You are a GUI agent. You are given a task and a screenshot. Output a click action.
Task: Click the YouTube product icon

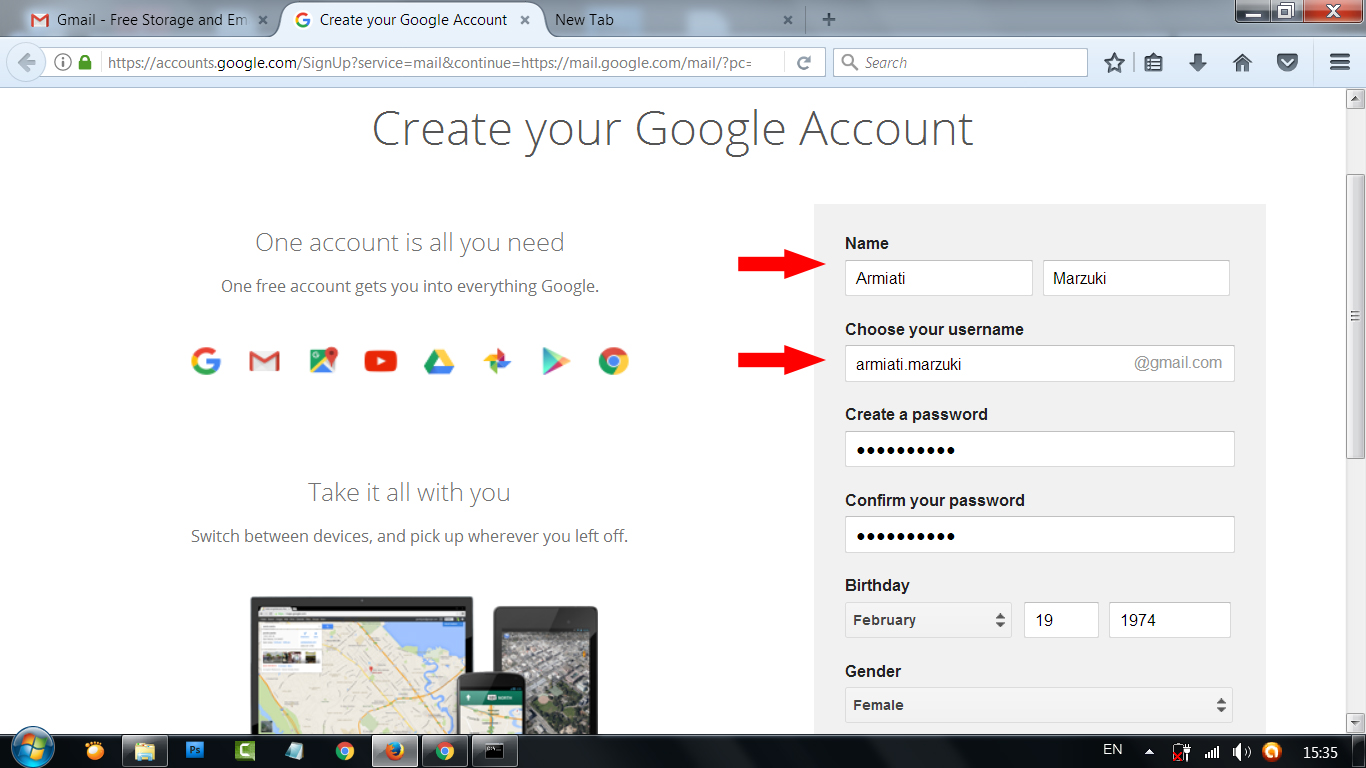[381, 361]
